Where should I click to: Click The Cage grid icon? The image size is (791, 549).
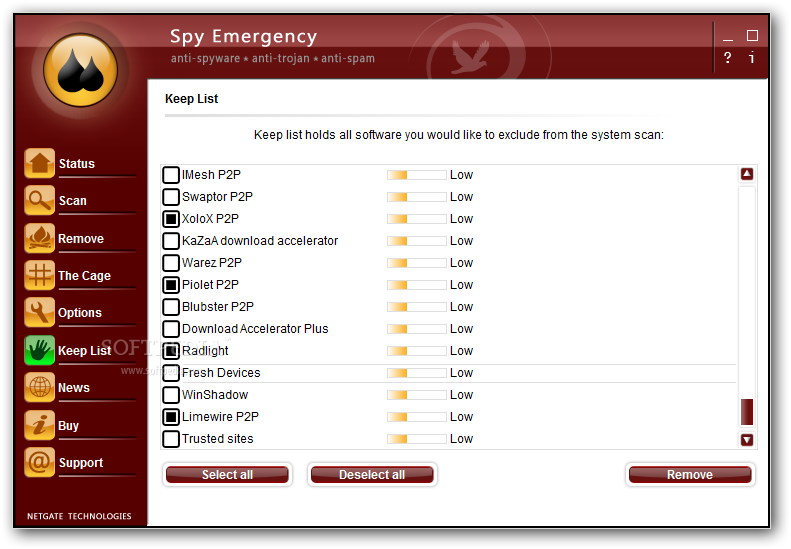[x=39, y=275]
